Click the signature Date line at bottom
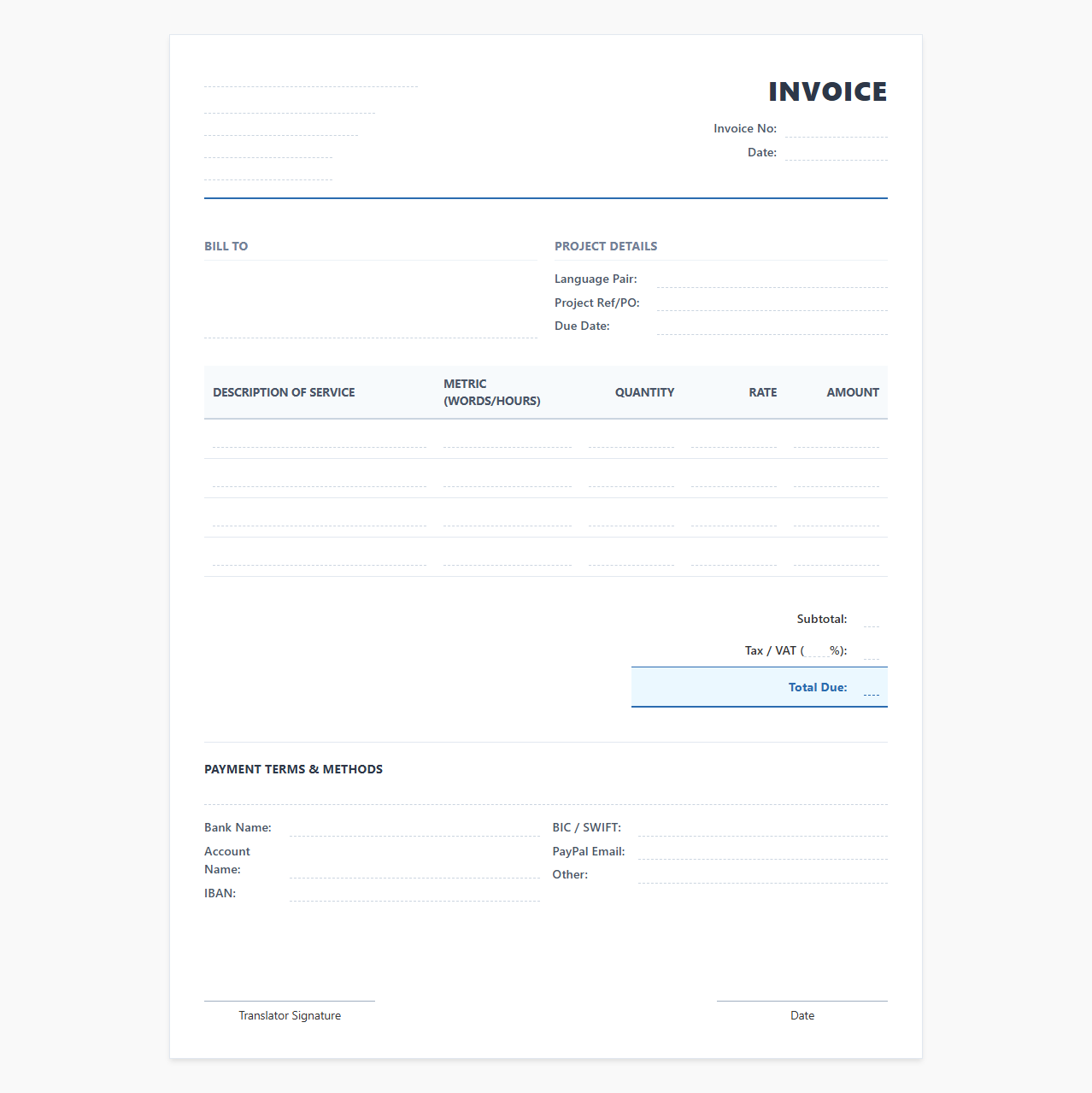 pyautogui.click(x=802, y=1000)
